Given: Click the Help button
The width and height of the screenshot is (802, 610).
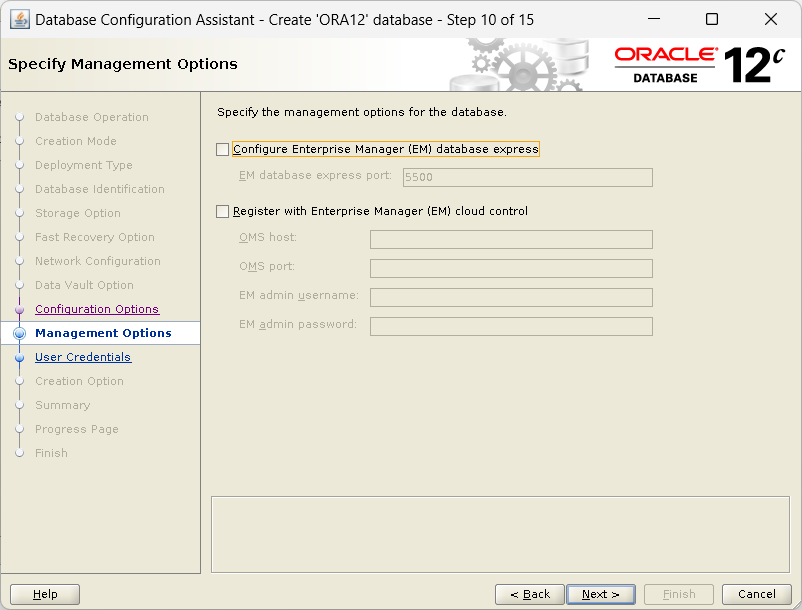Looking at the screenshot, I should click(x=45, y=594).
